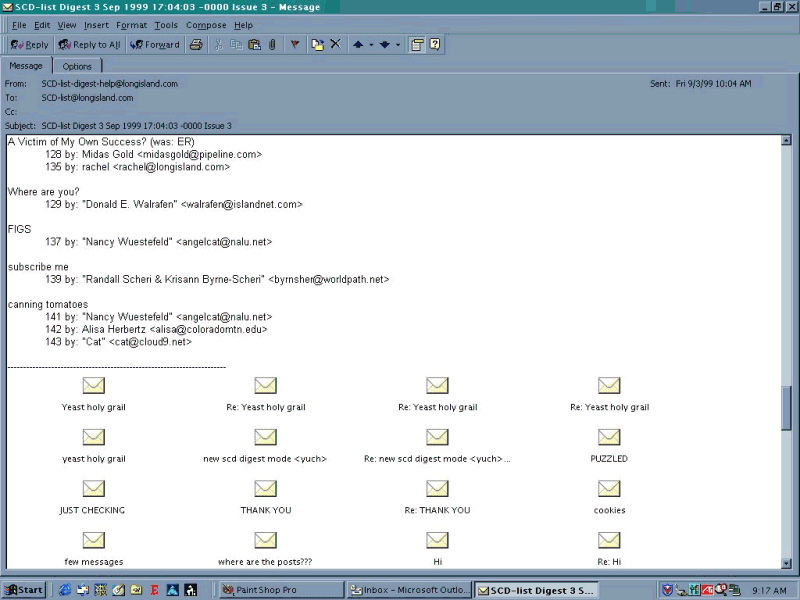Open the Office Assistant help icon

click(x=435, y=44)
